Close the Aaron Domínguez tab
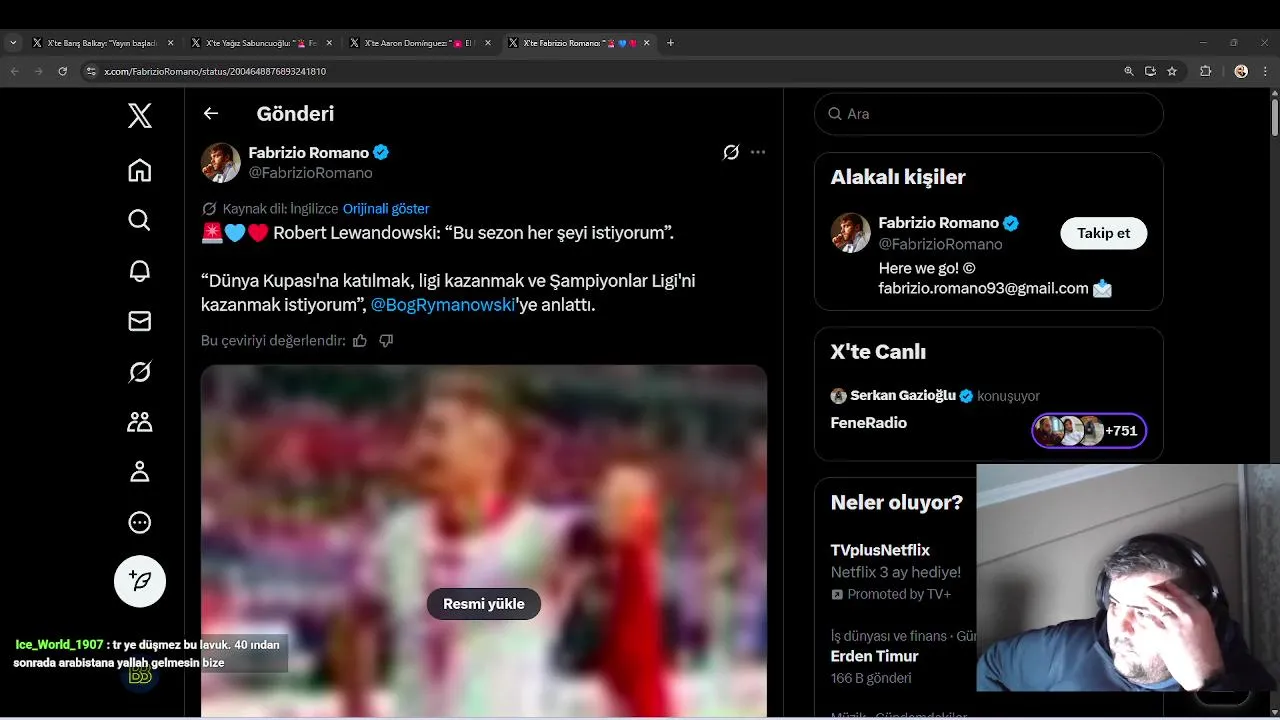 (488, 43)
